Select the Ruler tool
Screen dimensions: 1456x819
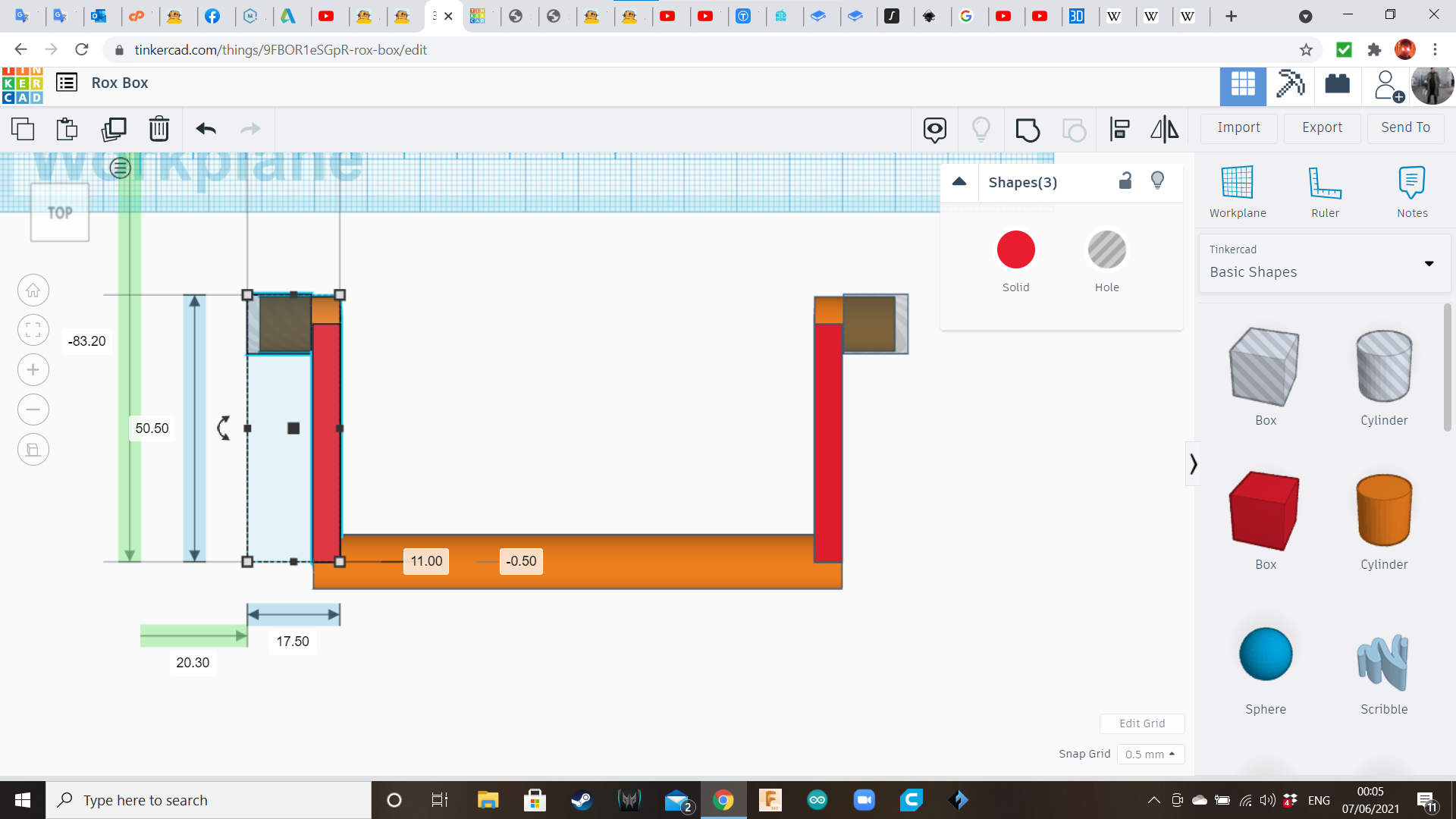[1325, 191]
